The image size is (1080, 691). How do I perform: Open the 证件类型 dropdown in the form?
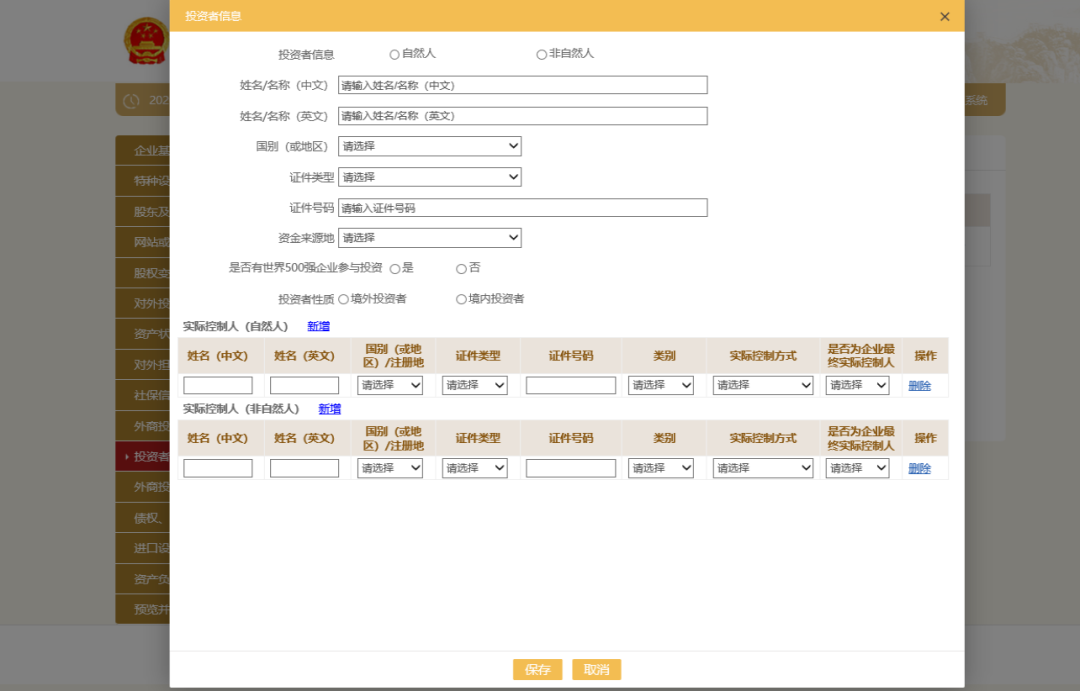point(429,176)
